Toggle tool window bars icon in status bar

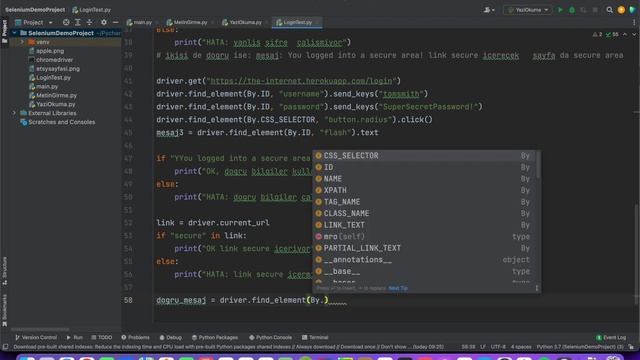pyautogui.click(x=5, y=347)
